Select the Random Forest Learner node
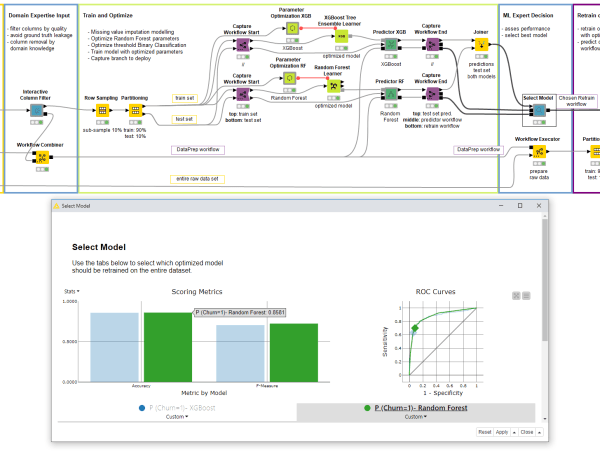Screen dimensions: 600x456 point(334,86)
